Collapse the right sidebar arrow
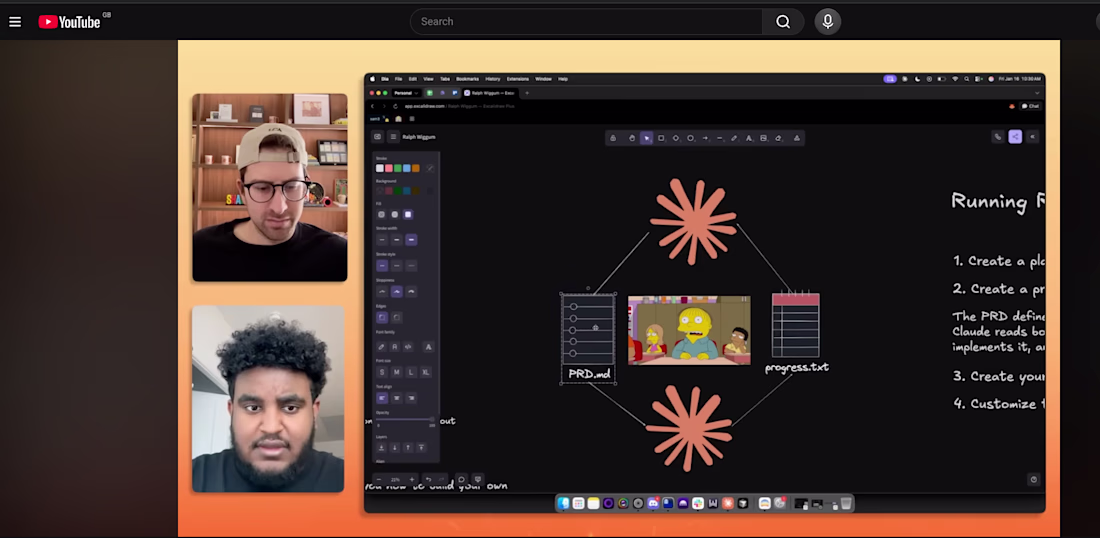1100x538 pixels. (1033, 137)
